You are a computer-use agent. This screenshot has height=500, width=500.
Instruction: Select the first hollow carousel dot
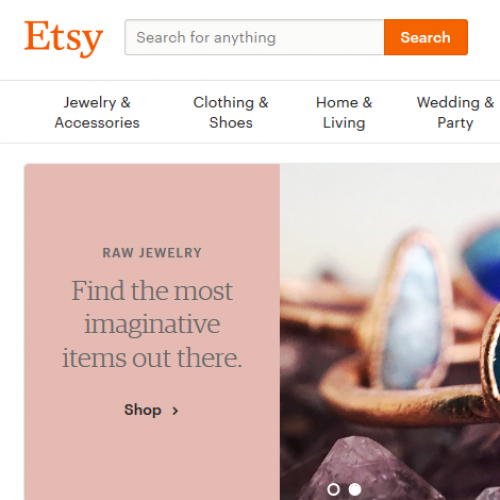333,489
